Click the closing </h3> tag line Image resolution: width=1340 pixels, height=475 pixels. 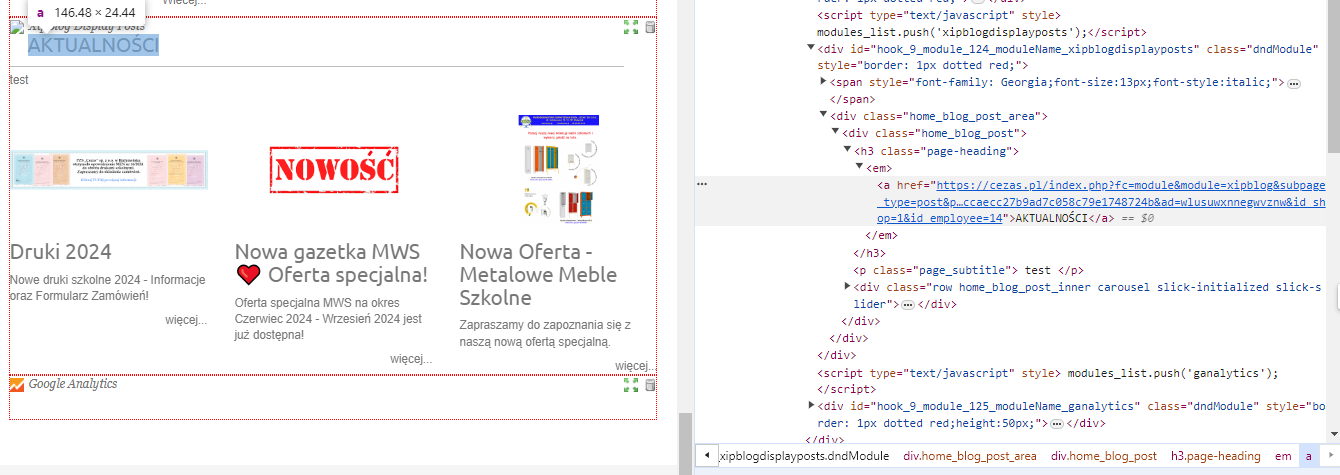click(868, 253)
